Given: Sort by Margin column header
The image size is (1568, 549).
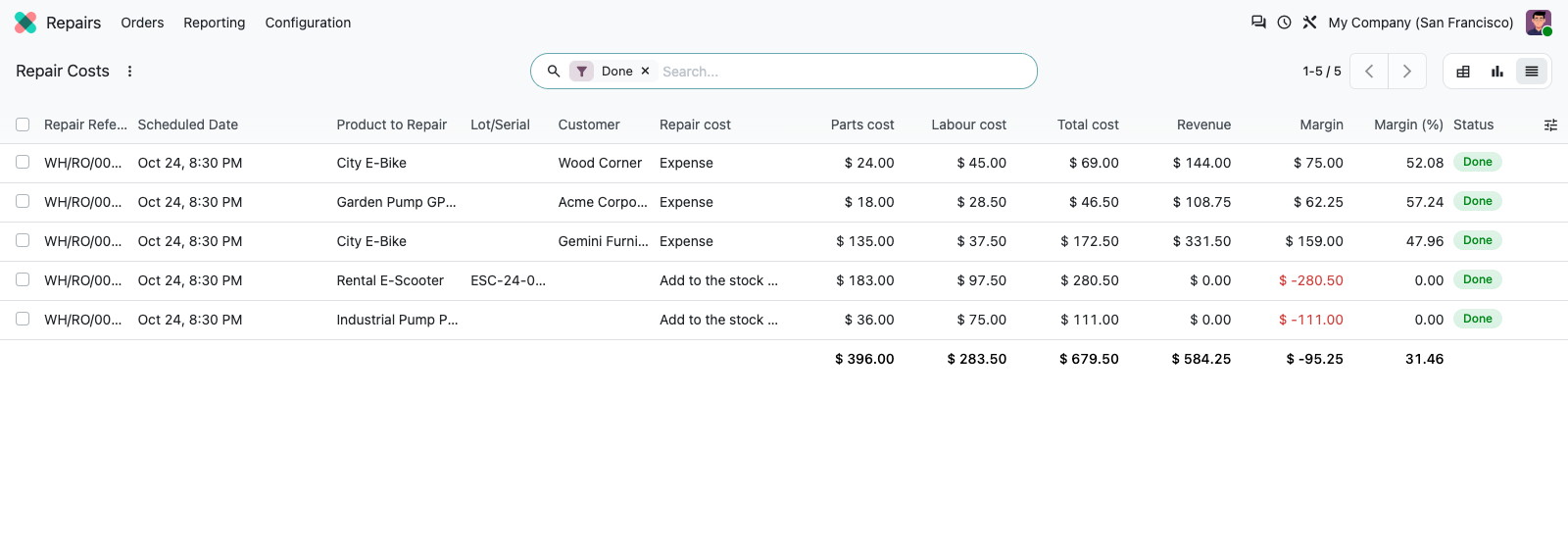Looking at the screenshot, I should tap(1321, 125).
